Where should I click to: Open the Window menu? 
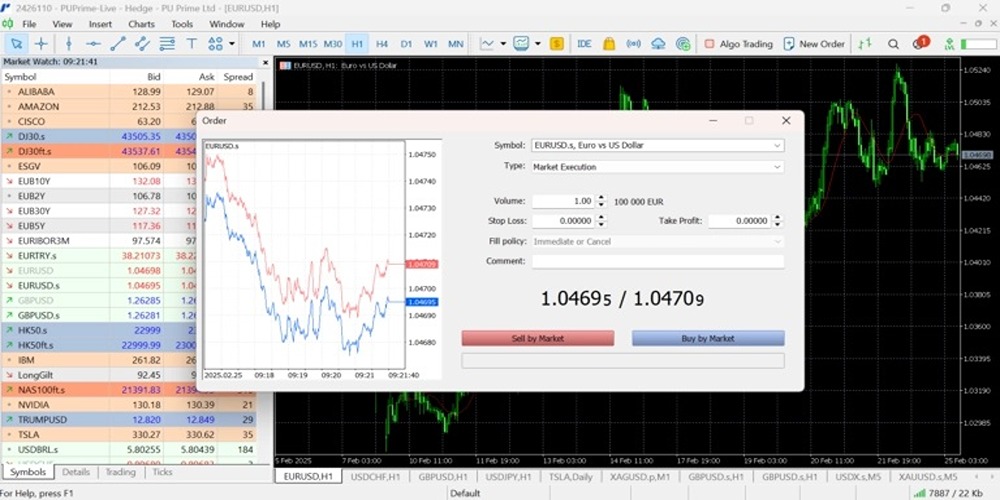(x=227, y=24)
